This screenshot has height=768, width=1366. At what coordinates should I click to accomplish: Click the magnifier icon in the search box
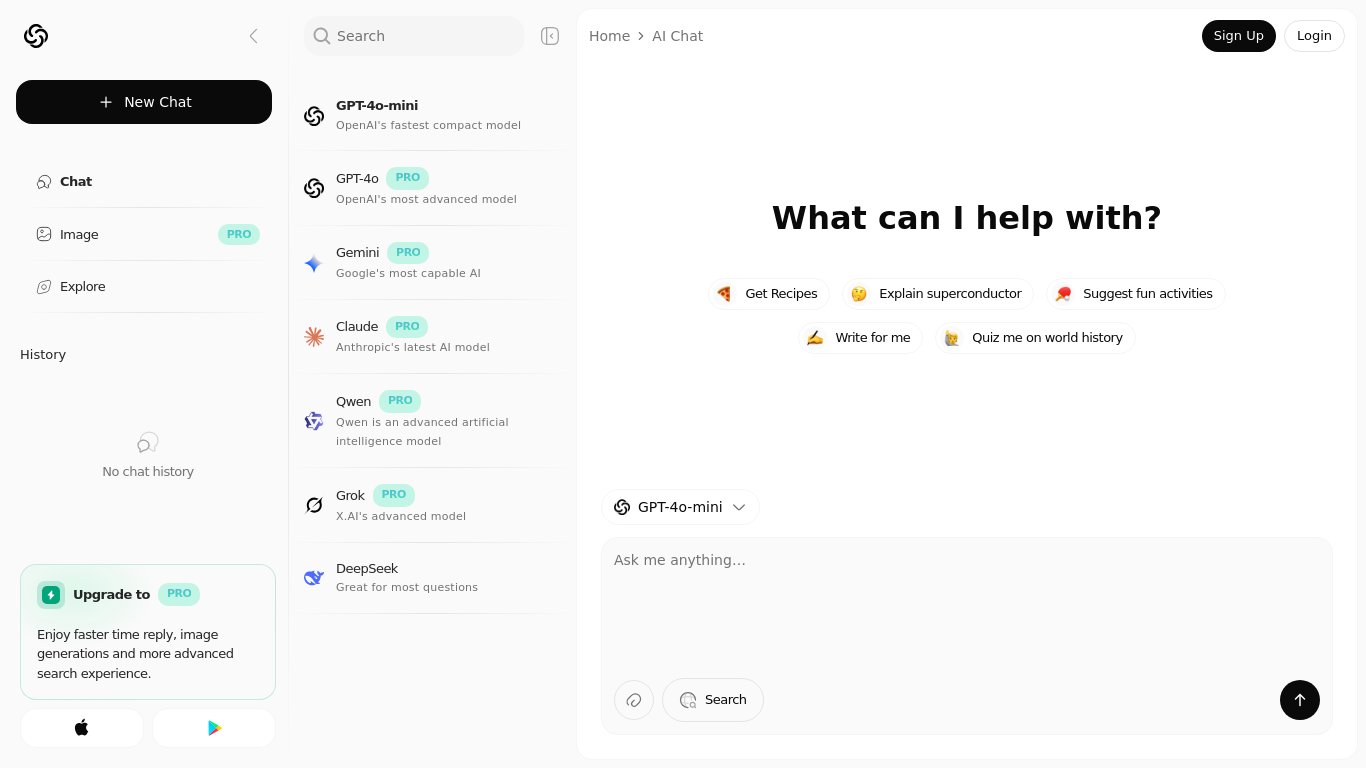(x=322, y=36)
